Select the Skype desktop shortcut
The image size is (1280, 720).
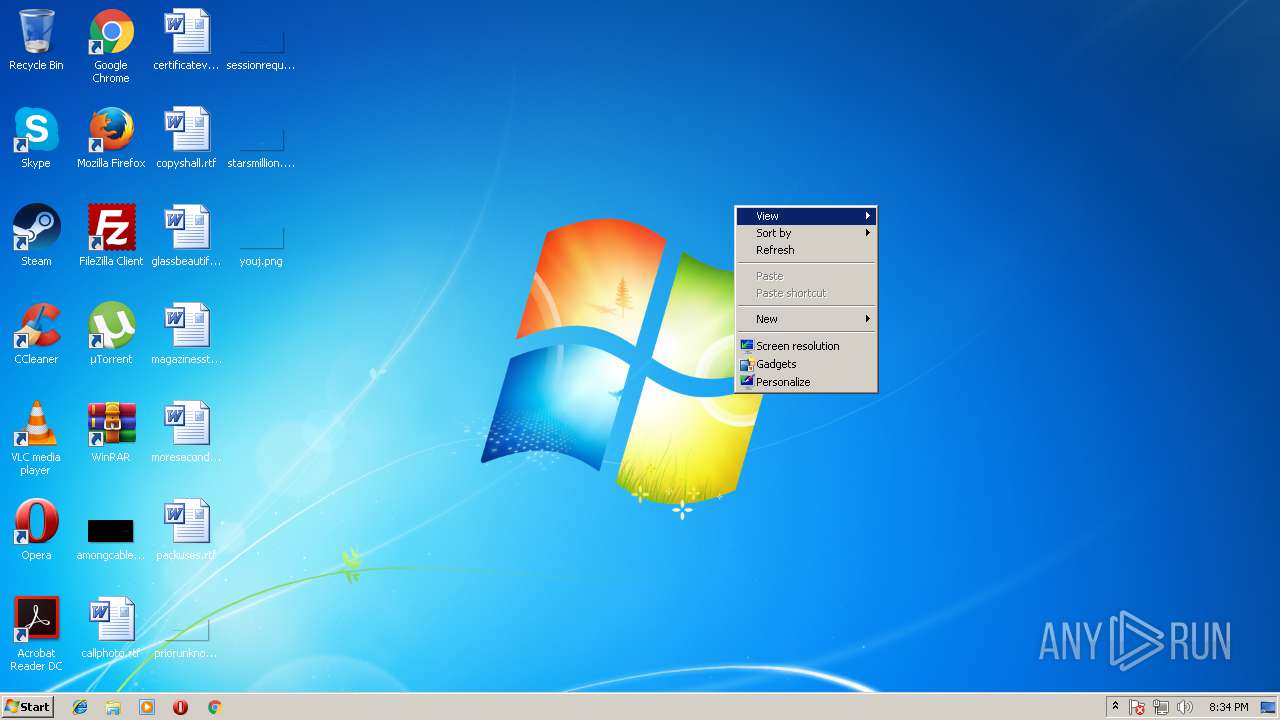(36, 138)
